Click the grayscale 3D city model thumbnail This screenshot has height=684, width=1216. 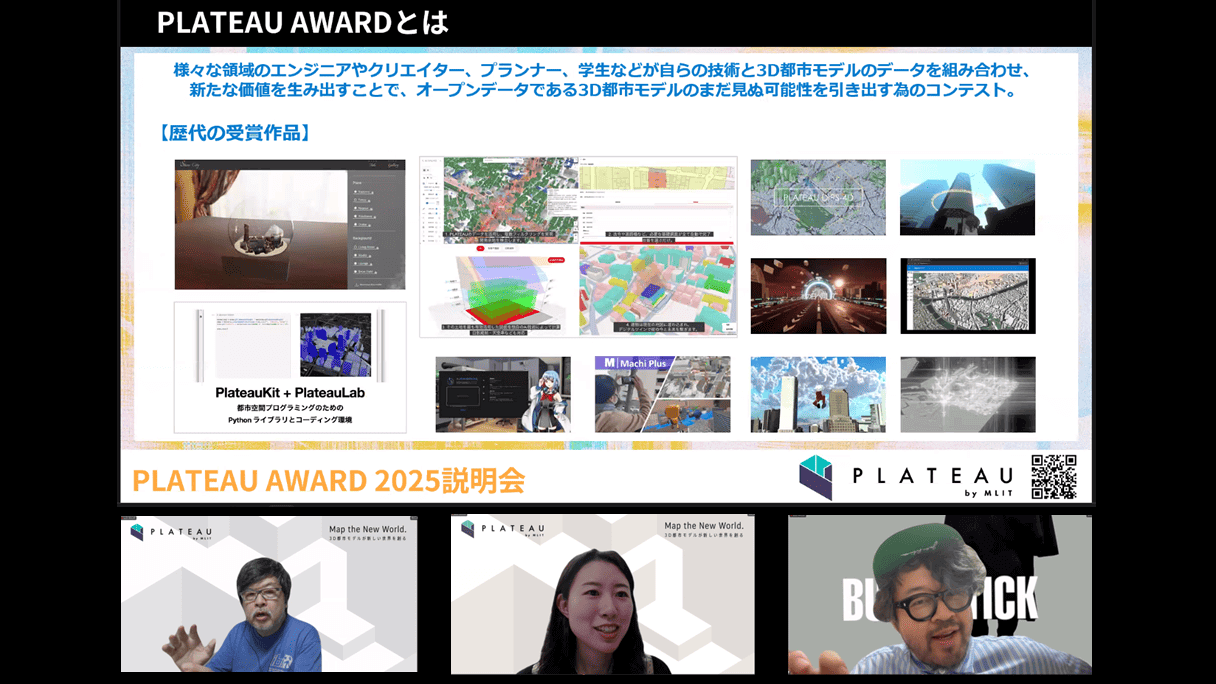pos(967,394)
